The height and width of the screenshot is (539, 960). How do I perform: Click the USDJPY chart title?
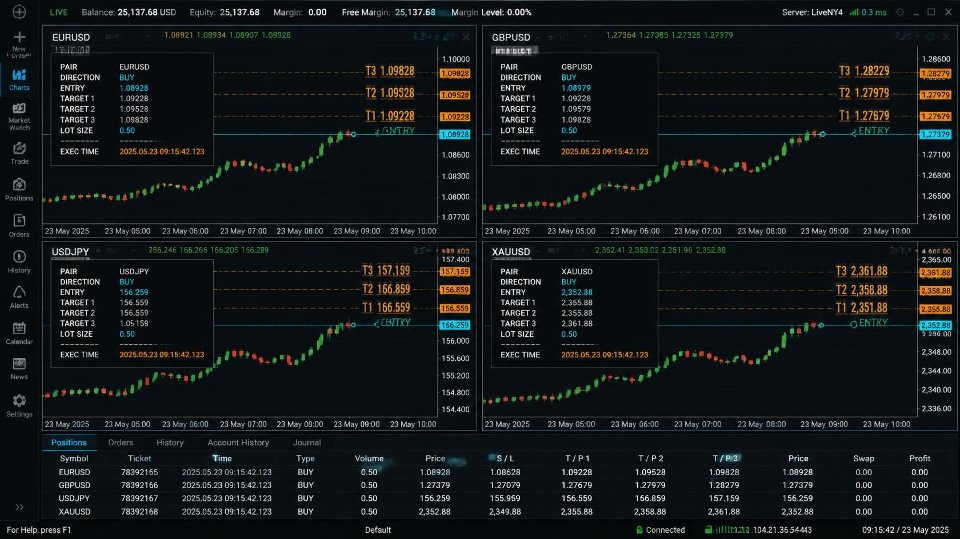click(x=70, y=252)
